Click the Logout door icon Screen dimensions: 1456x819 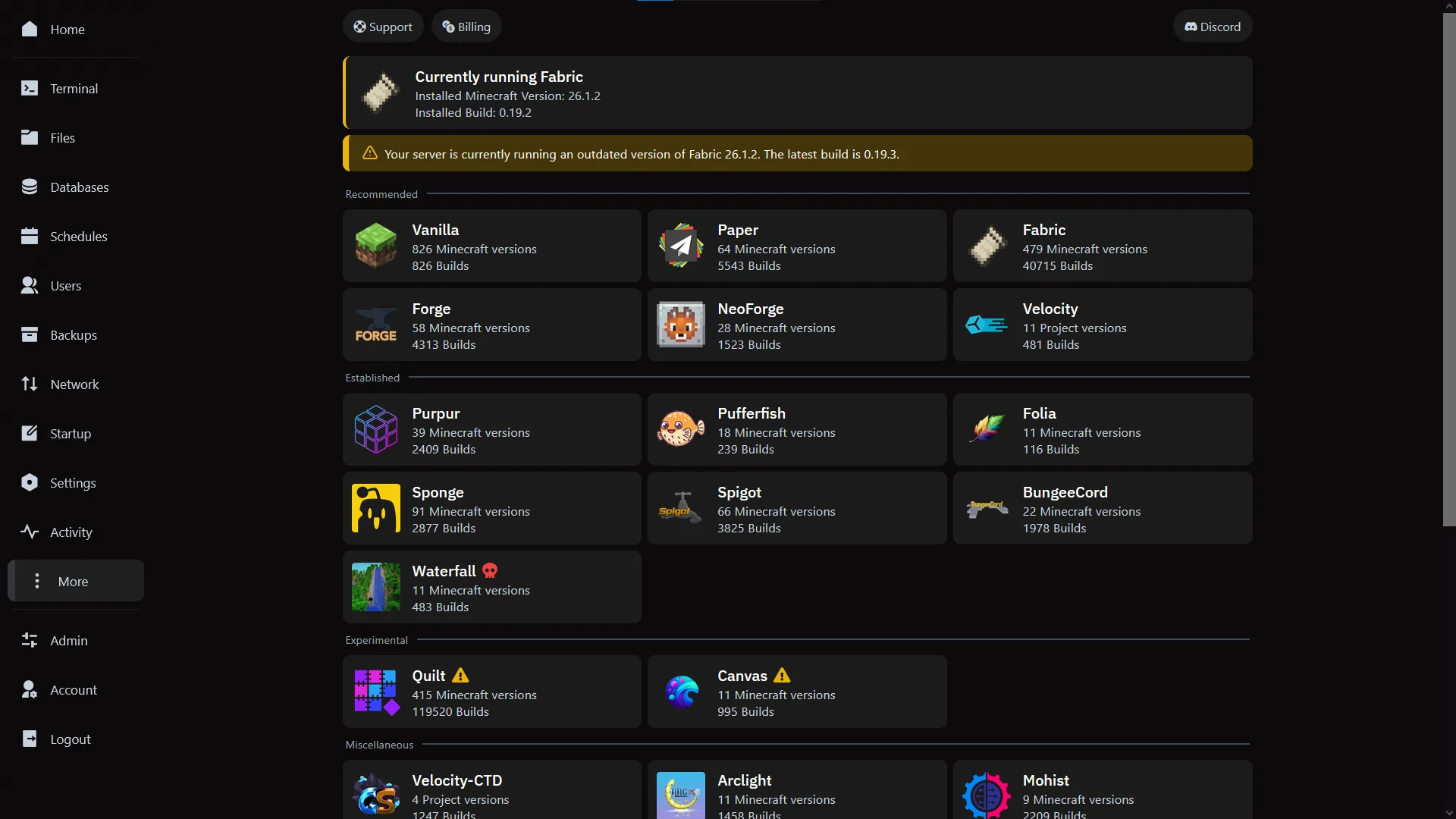pos(30,739)
